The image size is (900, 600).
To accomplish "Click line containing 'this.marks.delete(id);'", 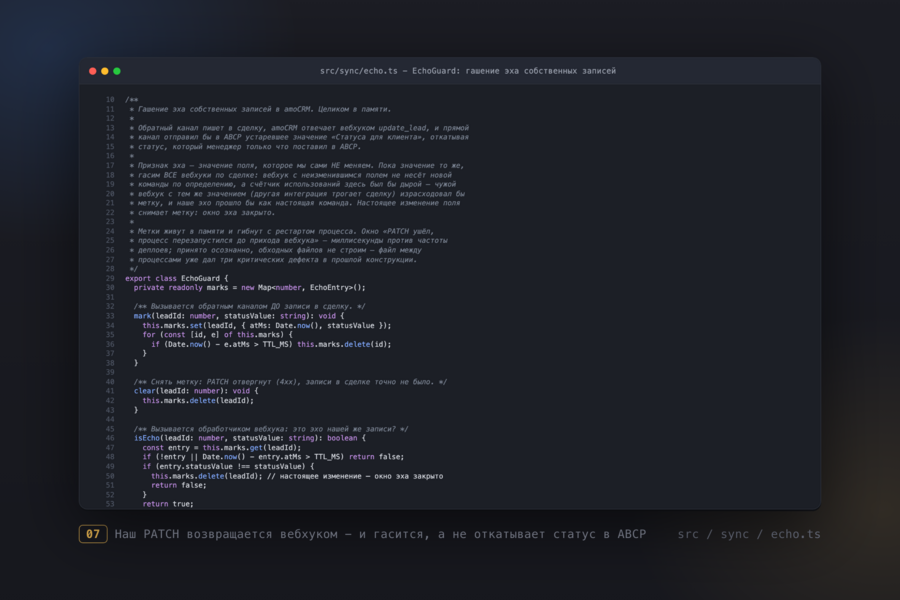I will point(271,344).
